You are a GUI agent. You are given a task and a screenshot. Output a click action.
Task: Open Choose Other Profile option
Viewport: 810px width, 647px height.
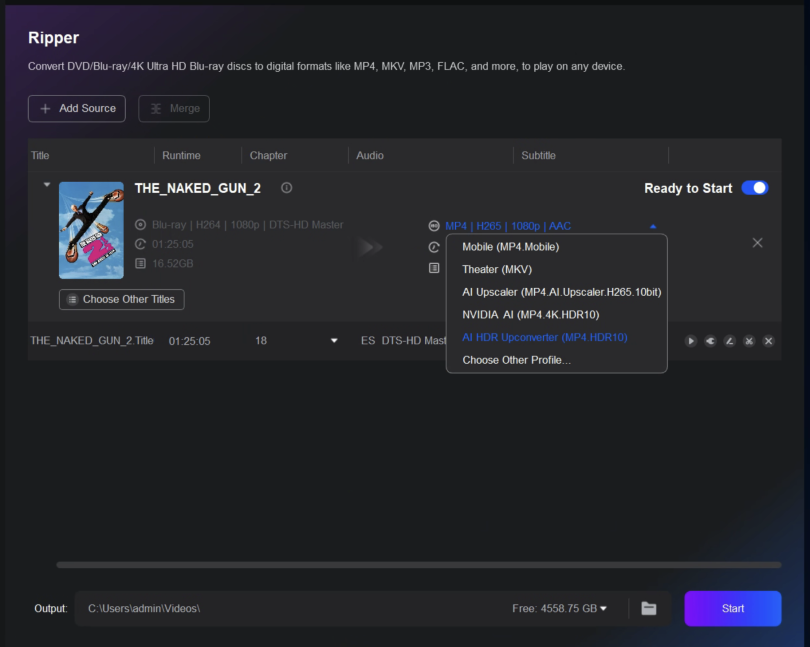click(x=516, y=360)
